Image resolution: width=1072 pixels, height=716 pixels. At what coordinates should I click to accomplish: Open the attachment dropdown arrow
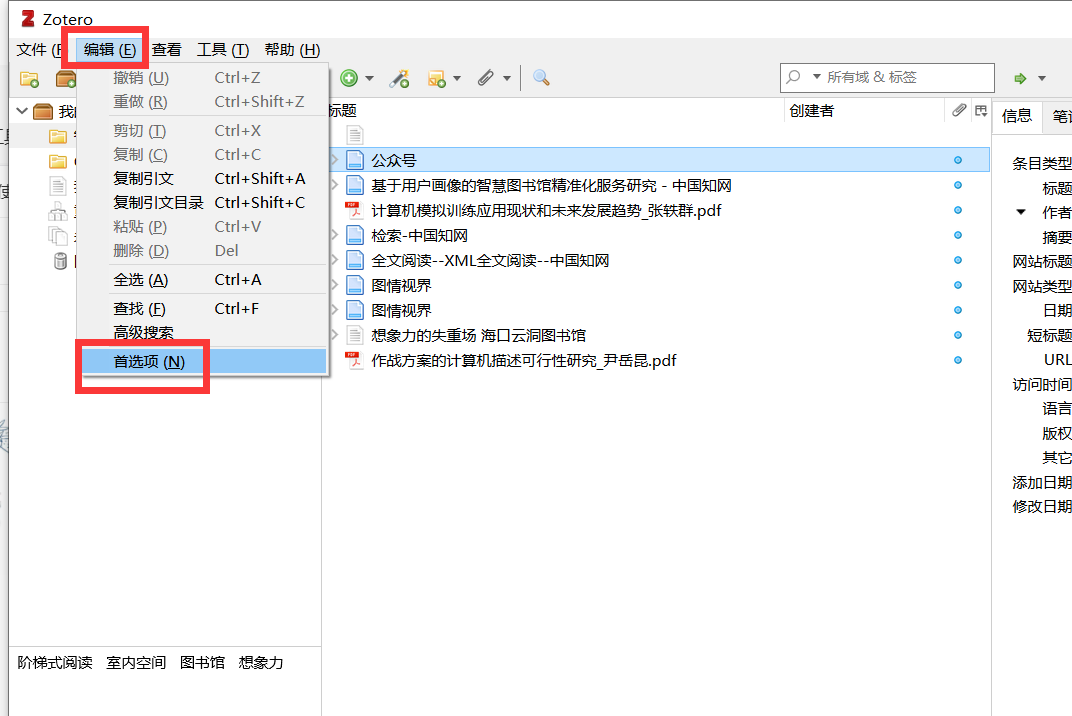tap(507, 78)
